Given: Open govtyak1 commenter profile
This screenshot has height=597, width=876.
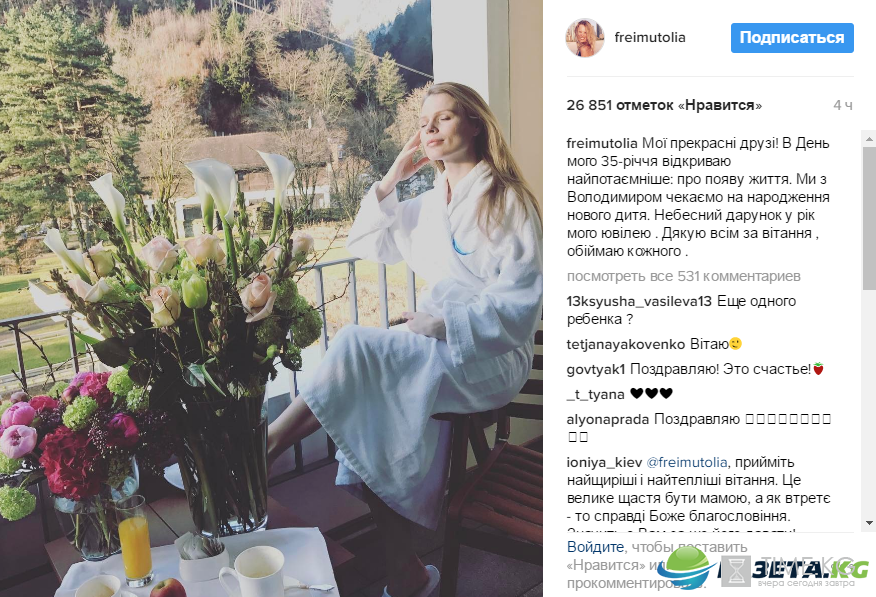Looking at the screenshot, I should (x=596, y=369).
